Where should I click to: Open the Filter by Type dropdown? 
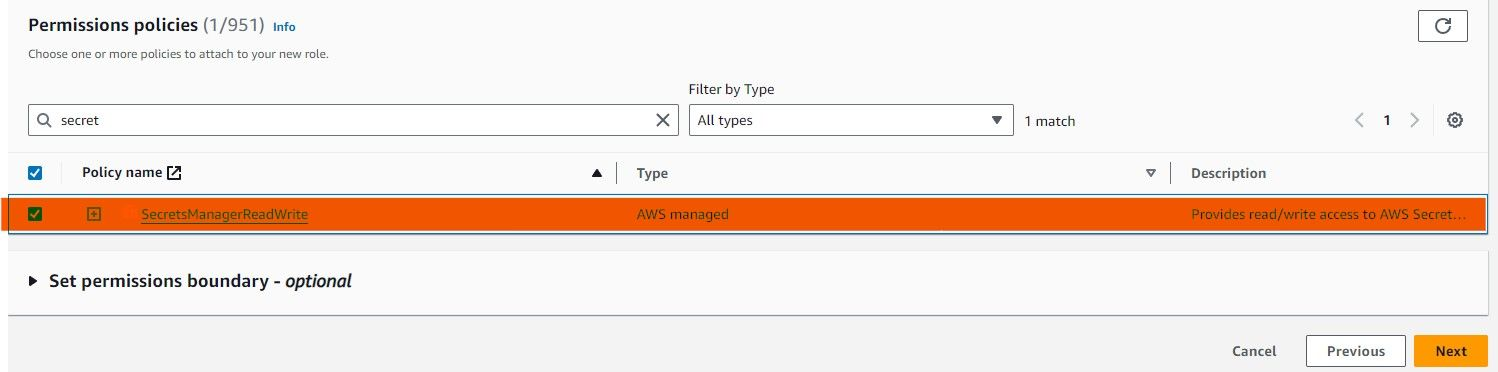tap(851, 120)
